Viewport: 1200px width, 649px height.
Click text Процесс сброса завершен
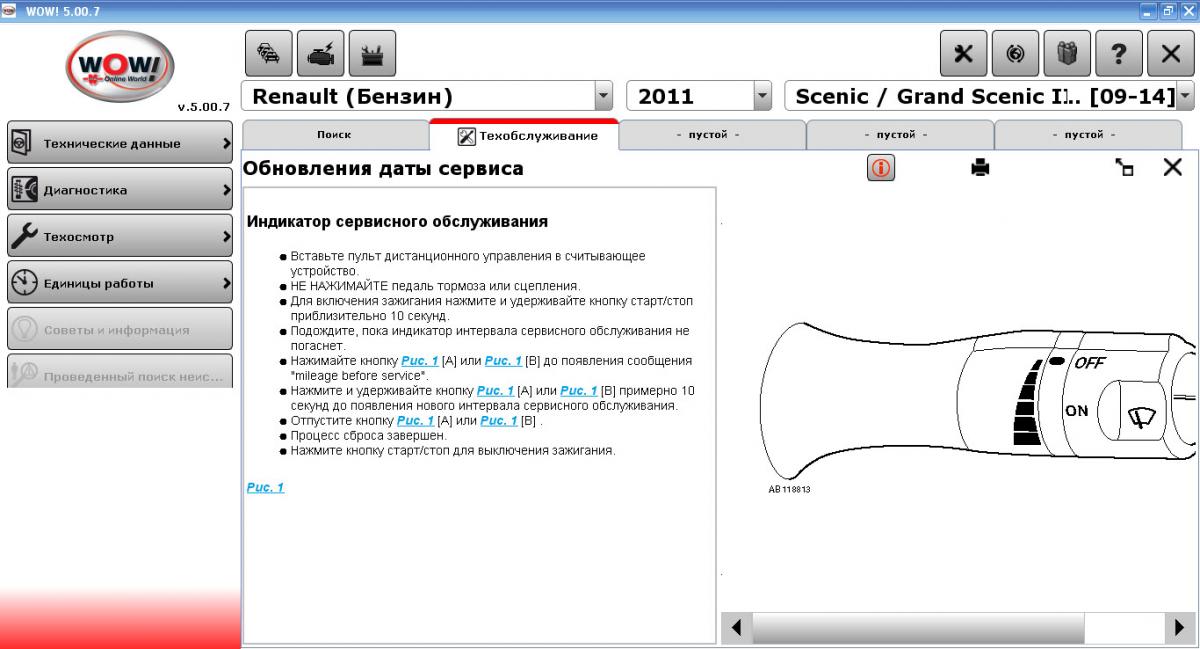click(369, 436)
